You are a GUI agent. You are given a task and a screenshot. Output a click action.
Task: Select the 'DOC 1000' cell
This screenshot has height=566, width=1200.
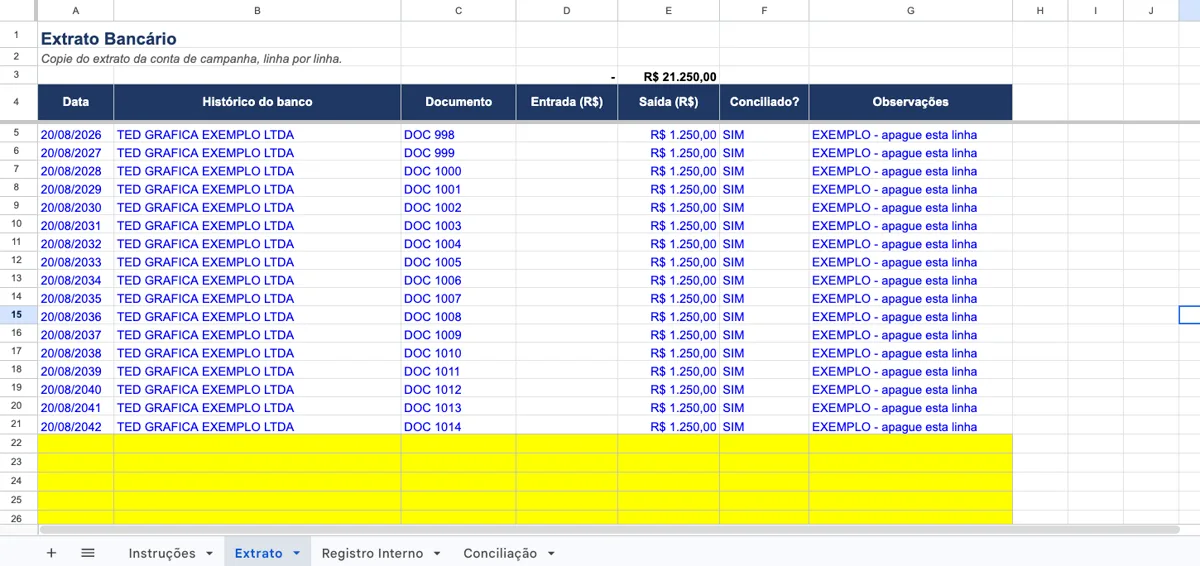click(458, 171)
